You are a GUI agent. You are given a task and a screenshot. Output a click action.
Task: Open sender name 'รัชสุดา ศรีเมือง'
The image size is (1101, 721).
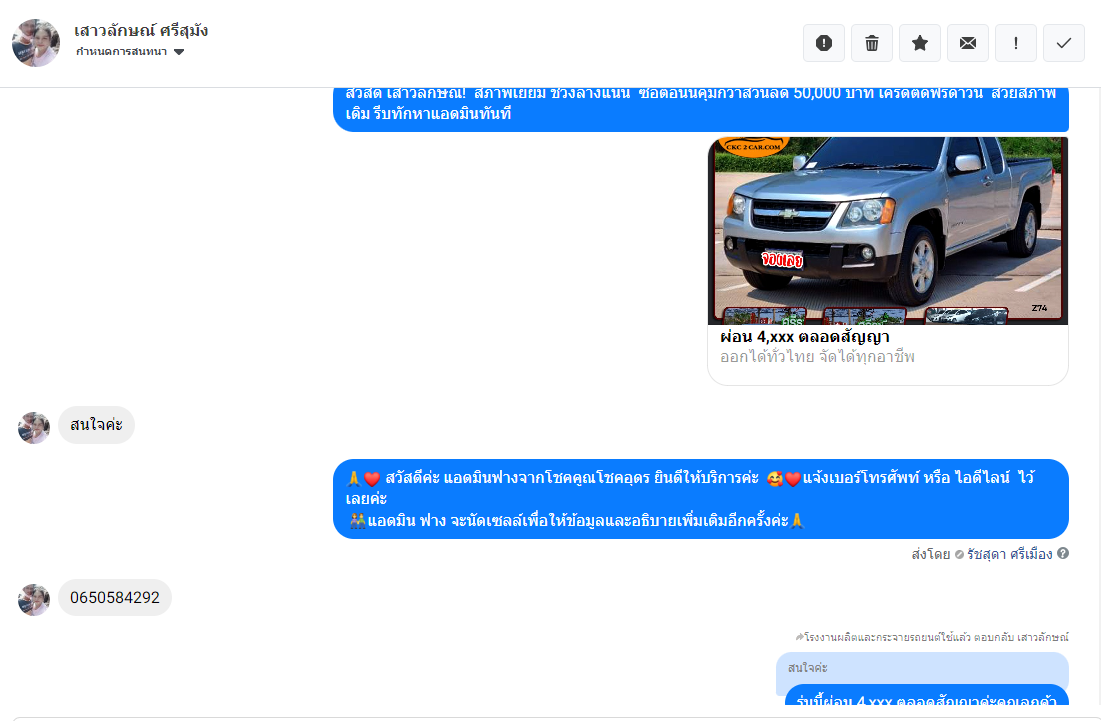click(x=1010, y=554)
